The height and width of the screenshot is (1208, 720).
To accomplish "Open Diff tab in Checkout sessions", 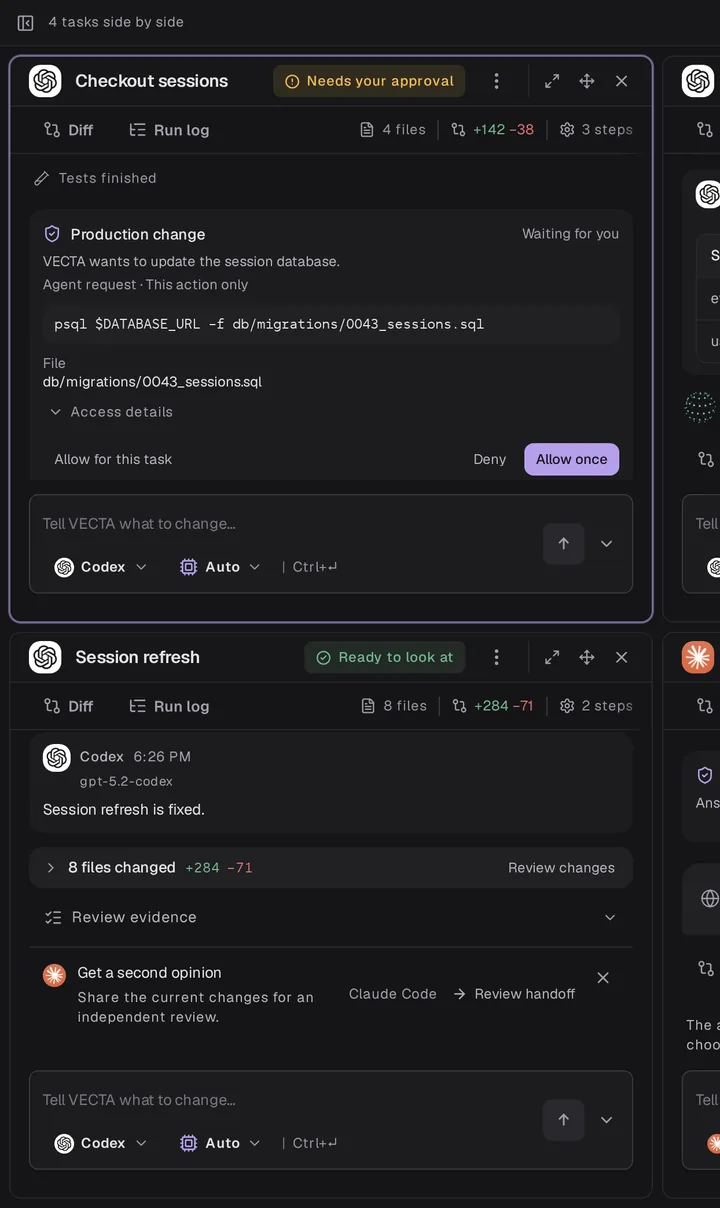I will [68, 130].
